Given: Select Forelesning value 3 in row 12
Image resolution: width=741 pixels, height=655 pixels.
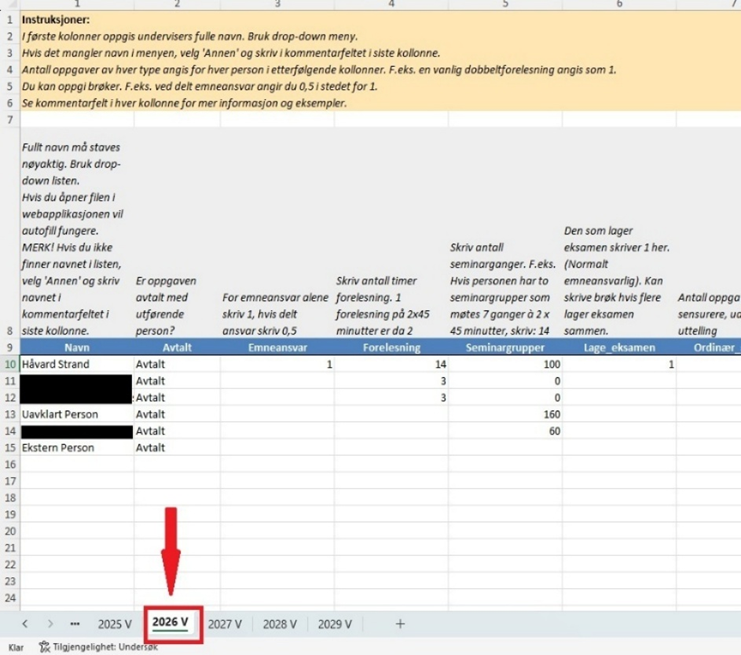Looking at the screenshot, I should [391, 398].
